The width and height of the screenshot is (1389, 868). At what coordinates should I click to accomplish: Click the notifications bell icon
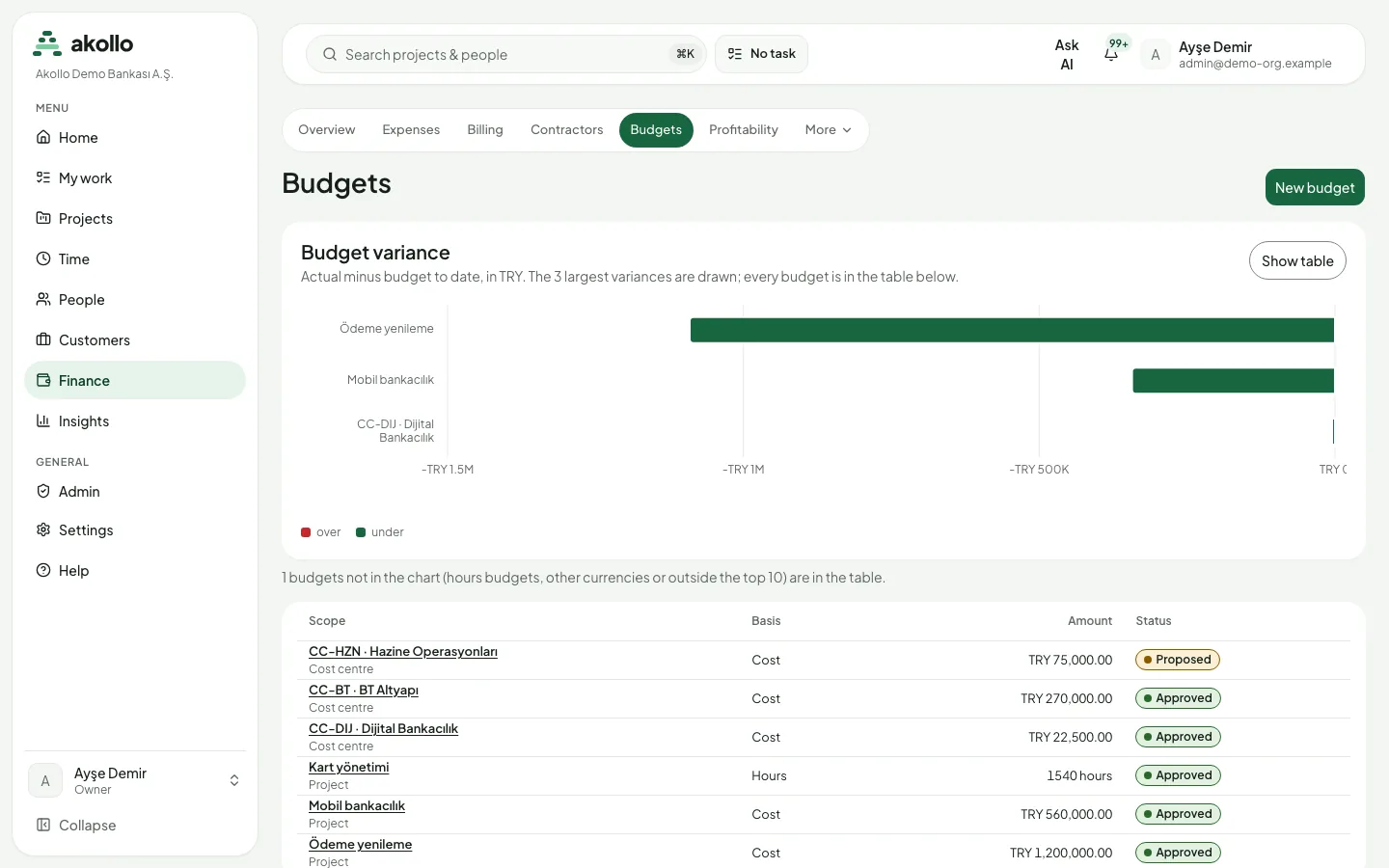coord(1111,54)
